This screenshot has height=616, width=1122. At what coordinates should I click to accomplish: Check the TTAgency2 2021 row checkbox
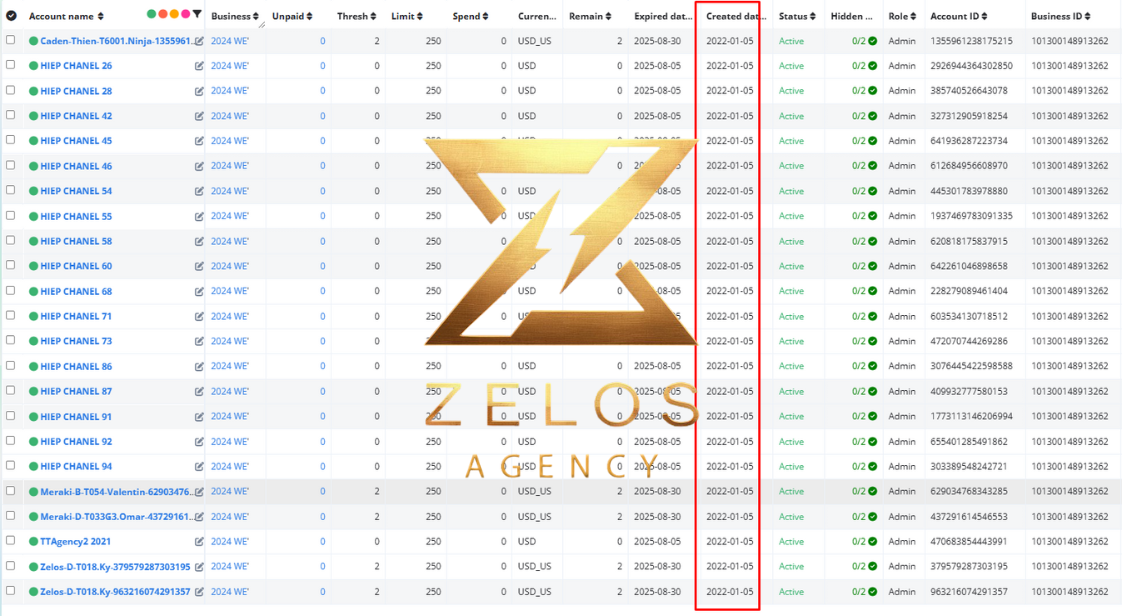click(11, 541)
